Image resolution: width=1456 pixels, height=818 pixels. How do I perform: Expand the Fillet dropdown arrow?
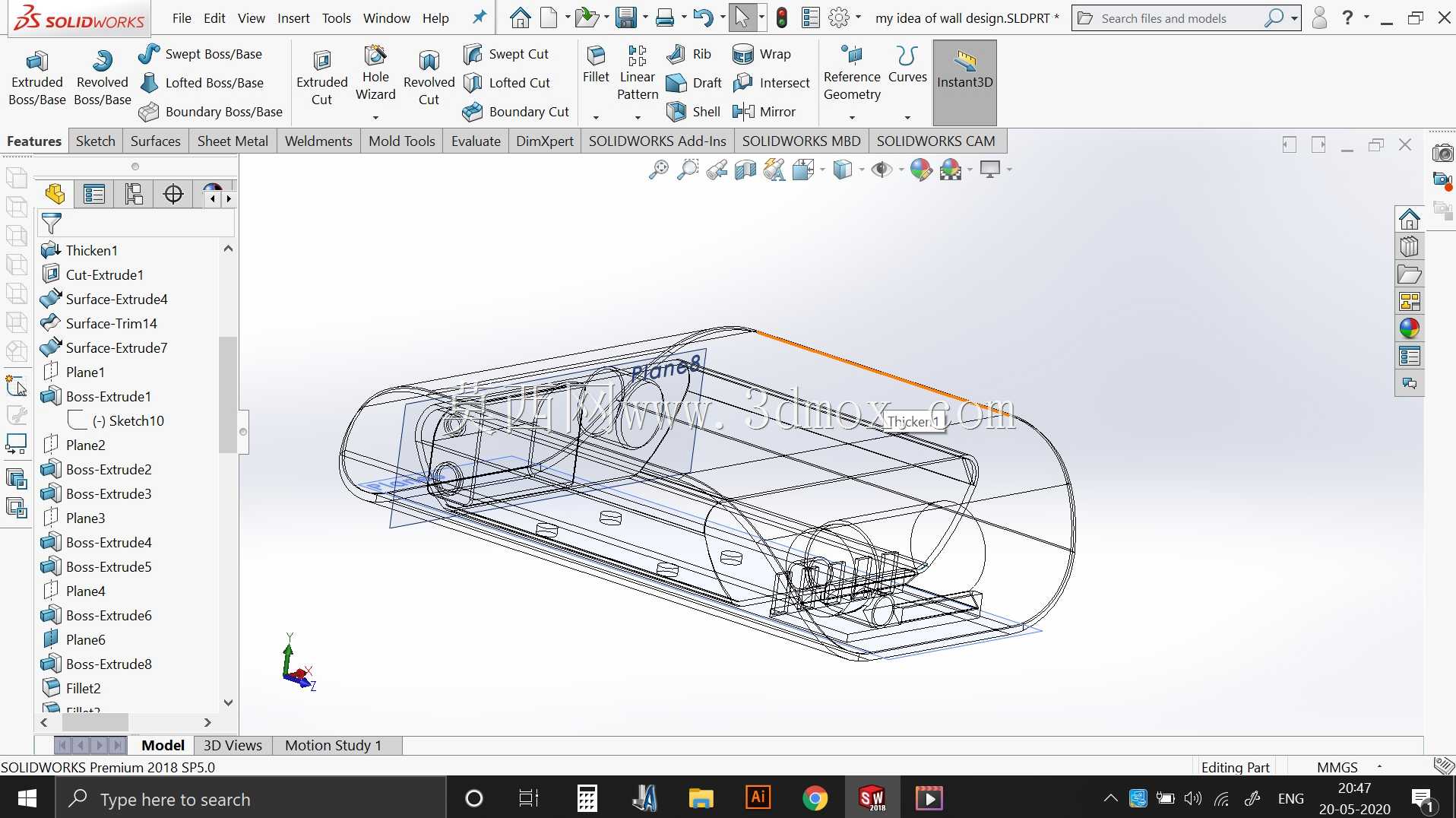(596, 117)
